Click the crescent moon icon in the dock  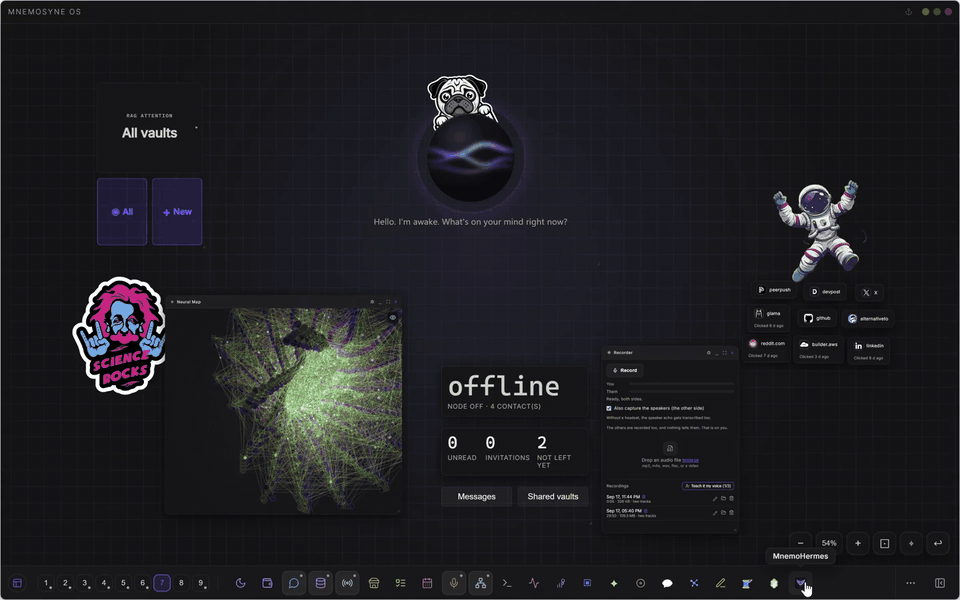(x=241, y=583)
